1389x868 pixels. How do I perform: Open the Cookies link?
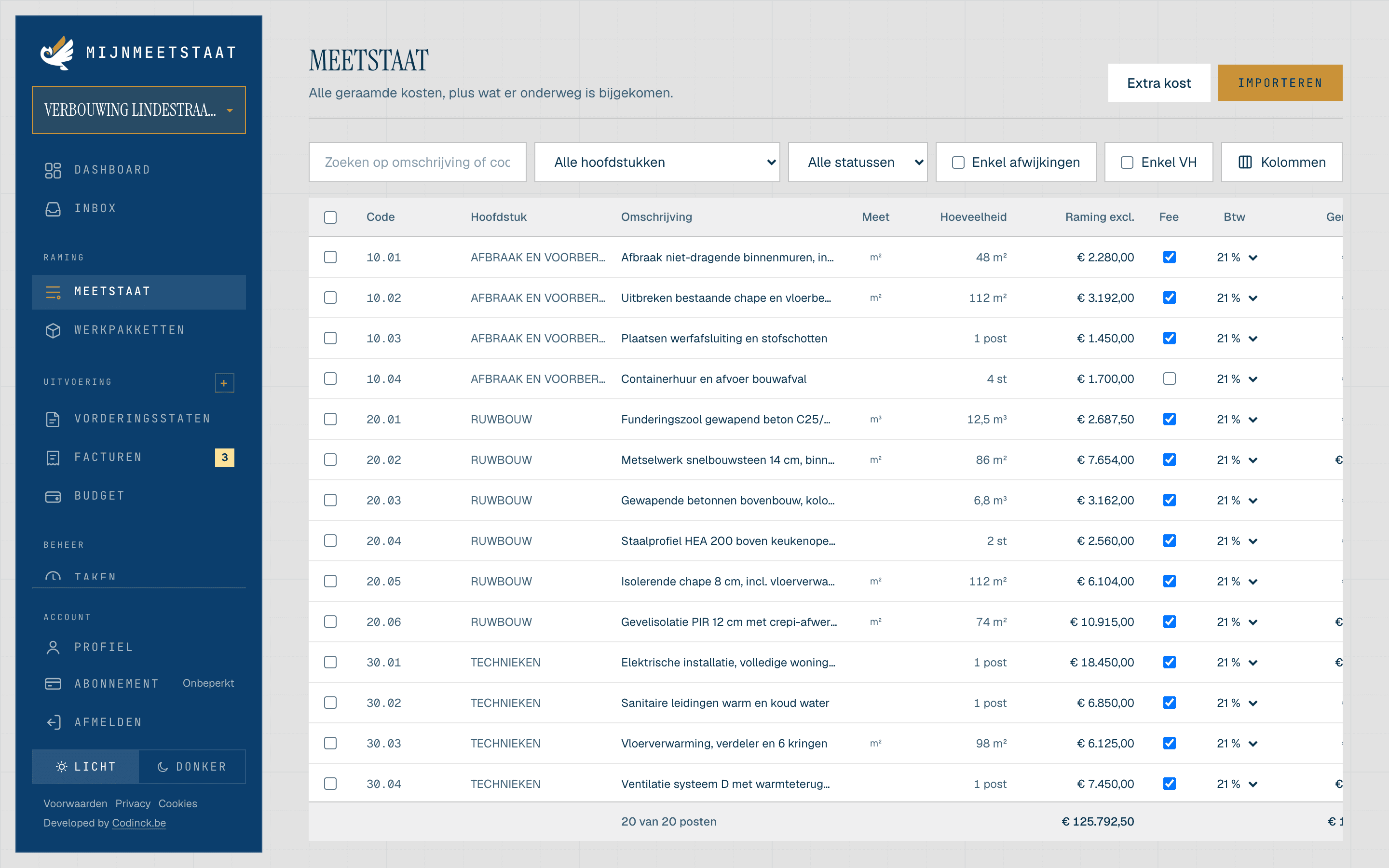coord(177,804)
